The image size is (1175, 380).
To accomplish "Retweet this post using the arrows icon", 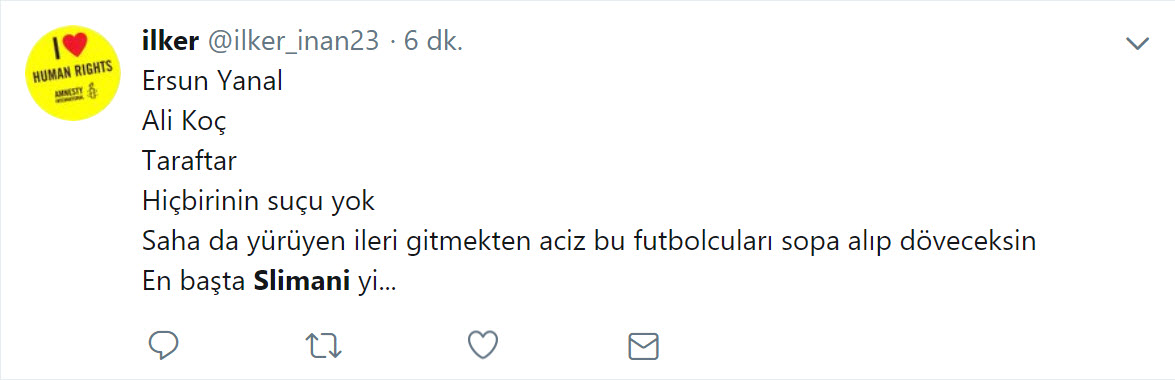I will tap(324, 346).
